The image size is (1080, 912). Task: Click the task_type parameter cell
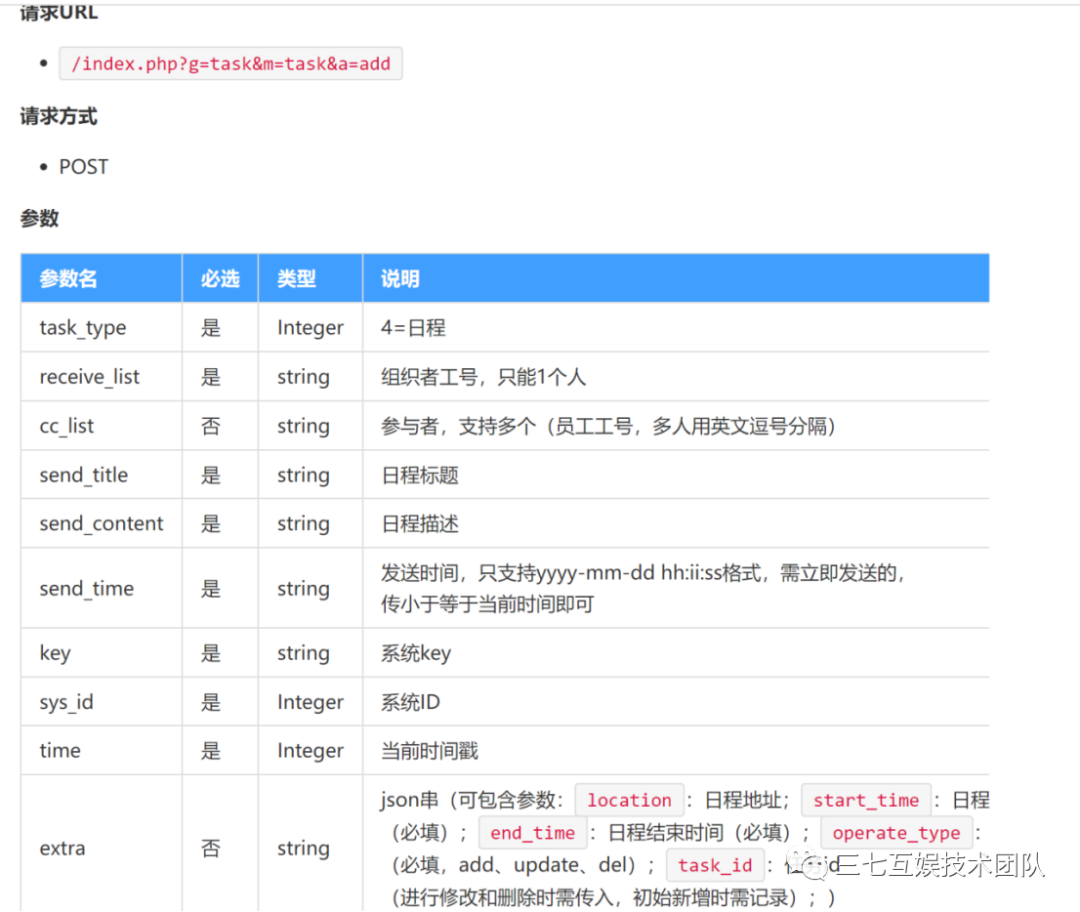[x=83, y=328]
